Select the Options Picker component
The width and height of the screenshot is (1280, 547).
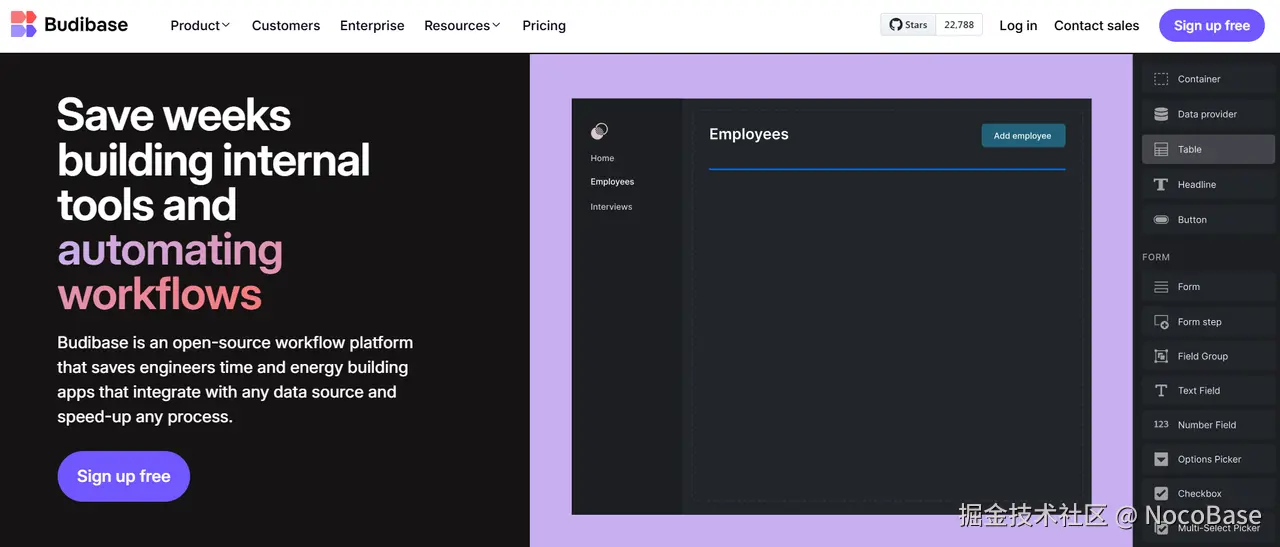pos(1208,459)
